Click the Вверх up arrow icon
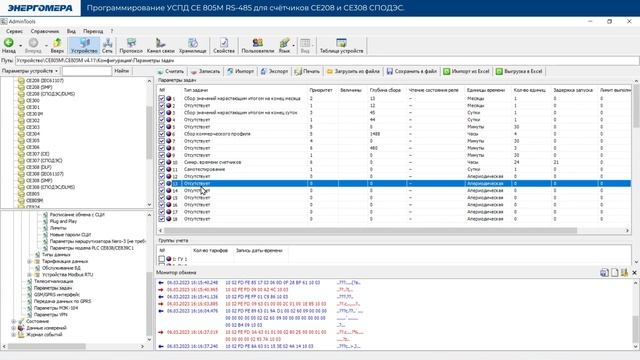Image resolution: width=640 pixels, height=360 pixels. [x=57, y=42]
